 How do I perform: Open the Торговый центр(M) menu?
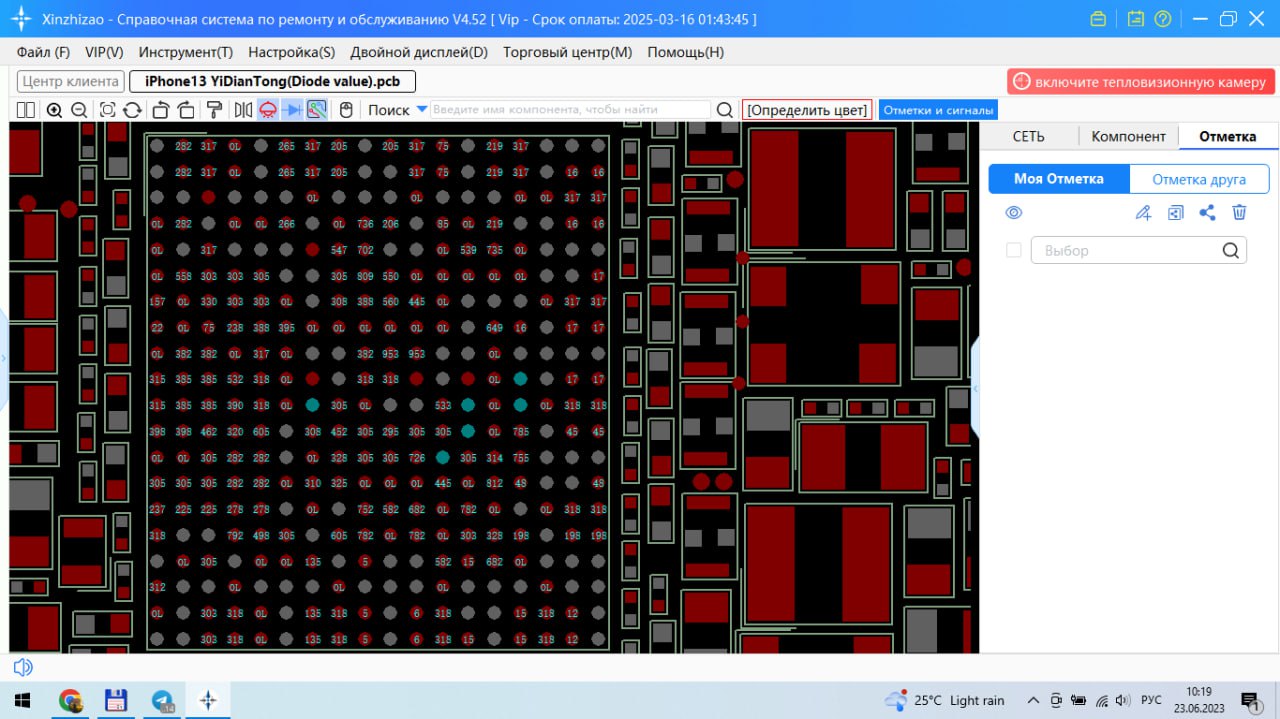[568, 52]
